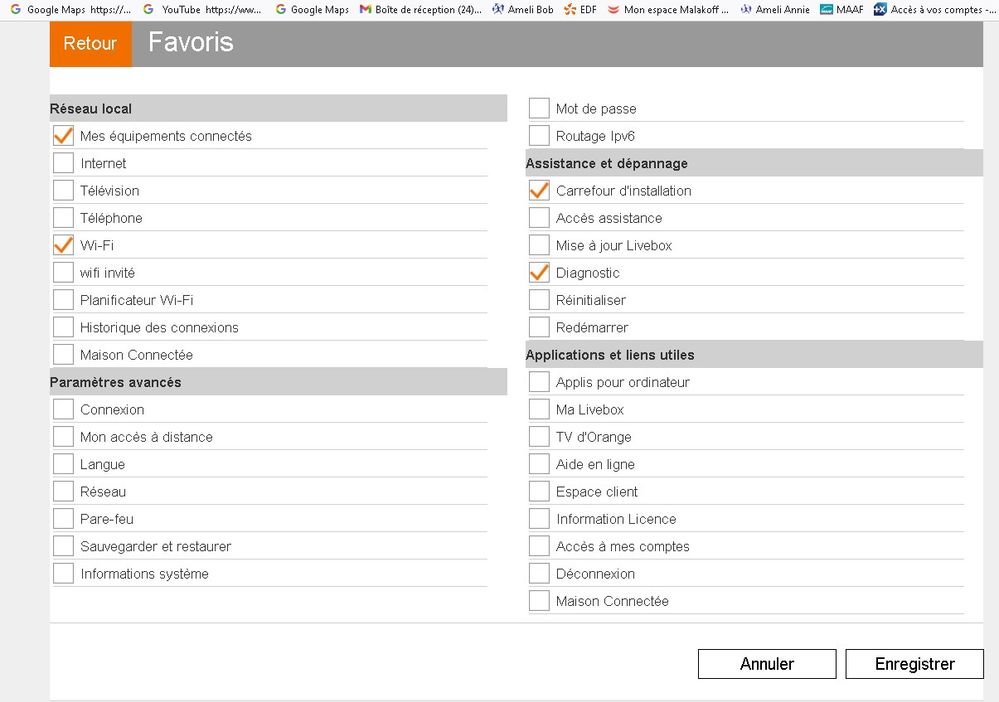The image size is (999, 702).
Task: Uncheck Carrefour d'installation
Action: 539,191
